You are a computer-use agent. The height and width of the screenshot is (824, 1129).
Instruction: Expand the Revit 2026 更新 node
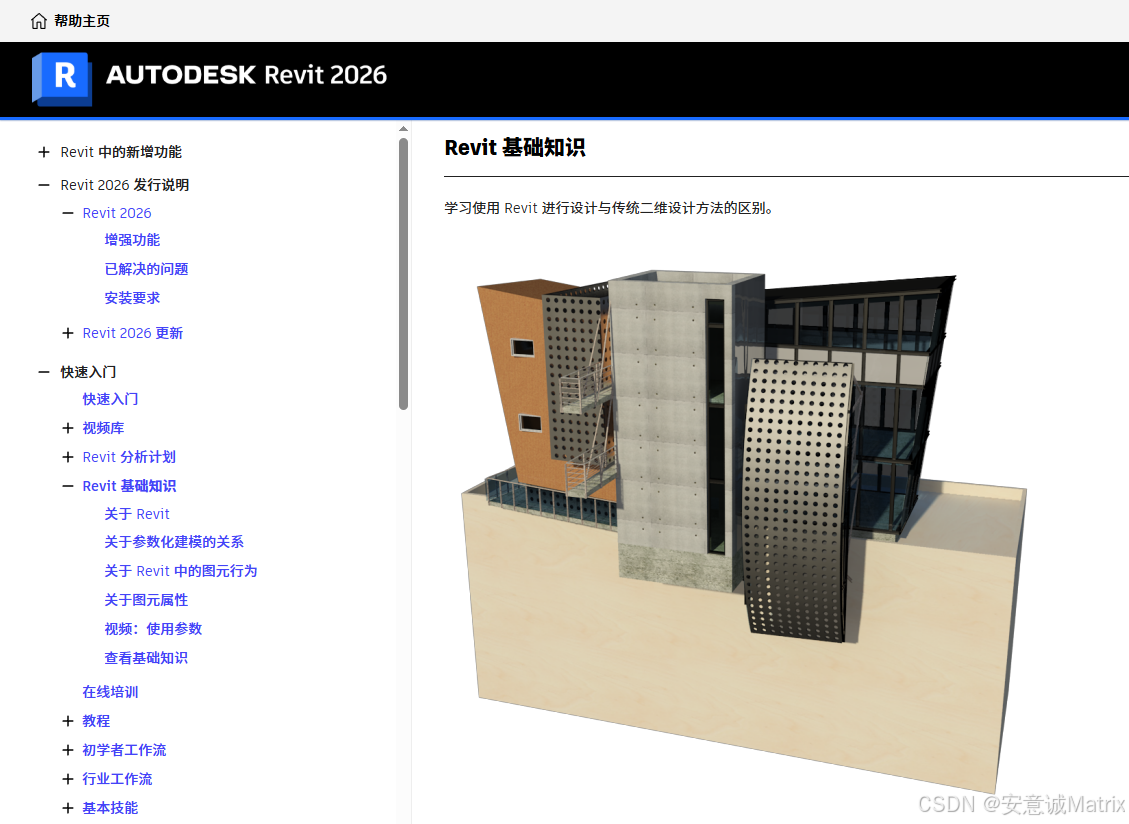[68, 333]
